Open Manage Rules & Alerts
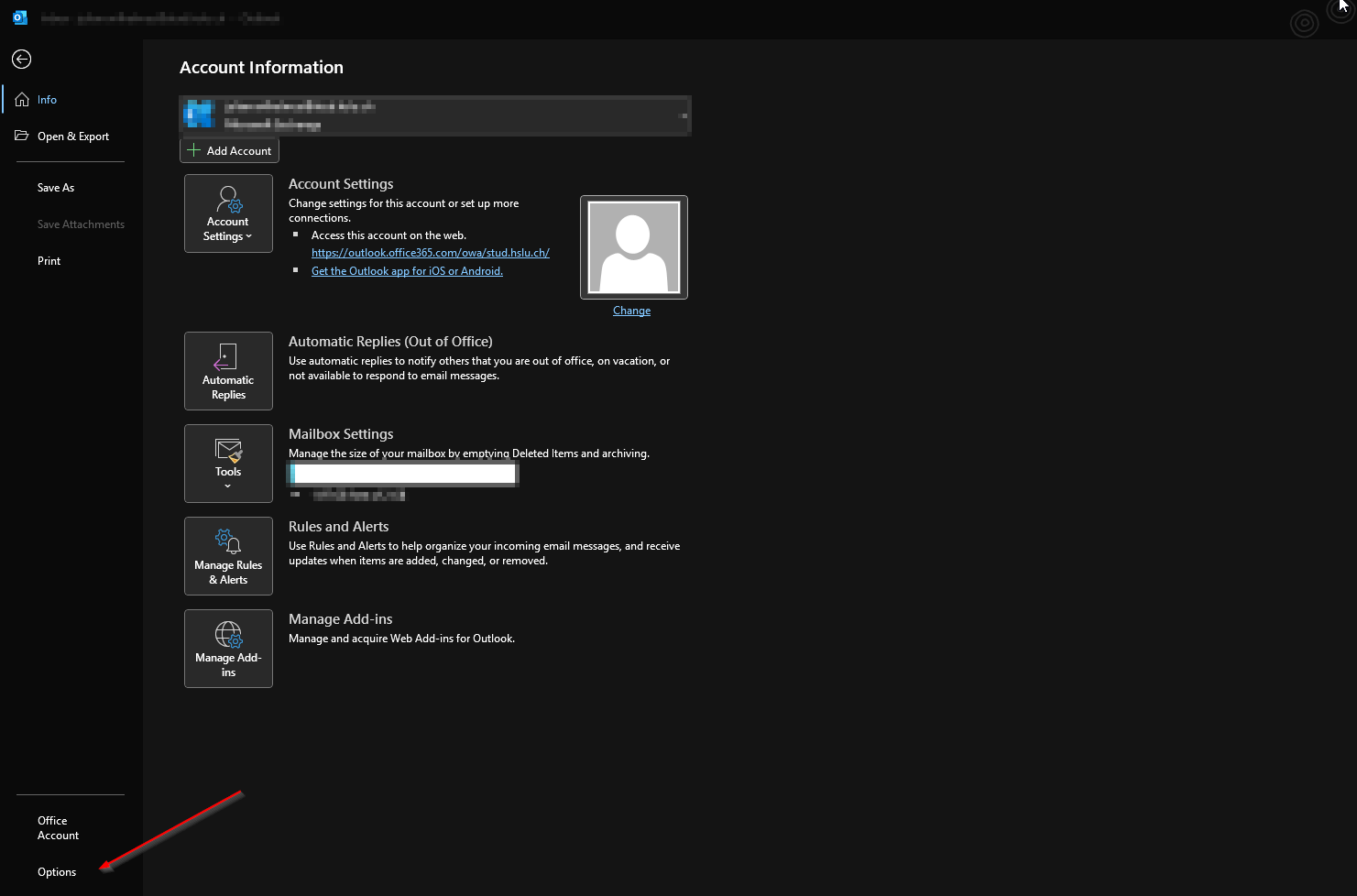 click(228, 556)
